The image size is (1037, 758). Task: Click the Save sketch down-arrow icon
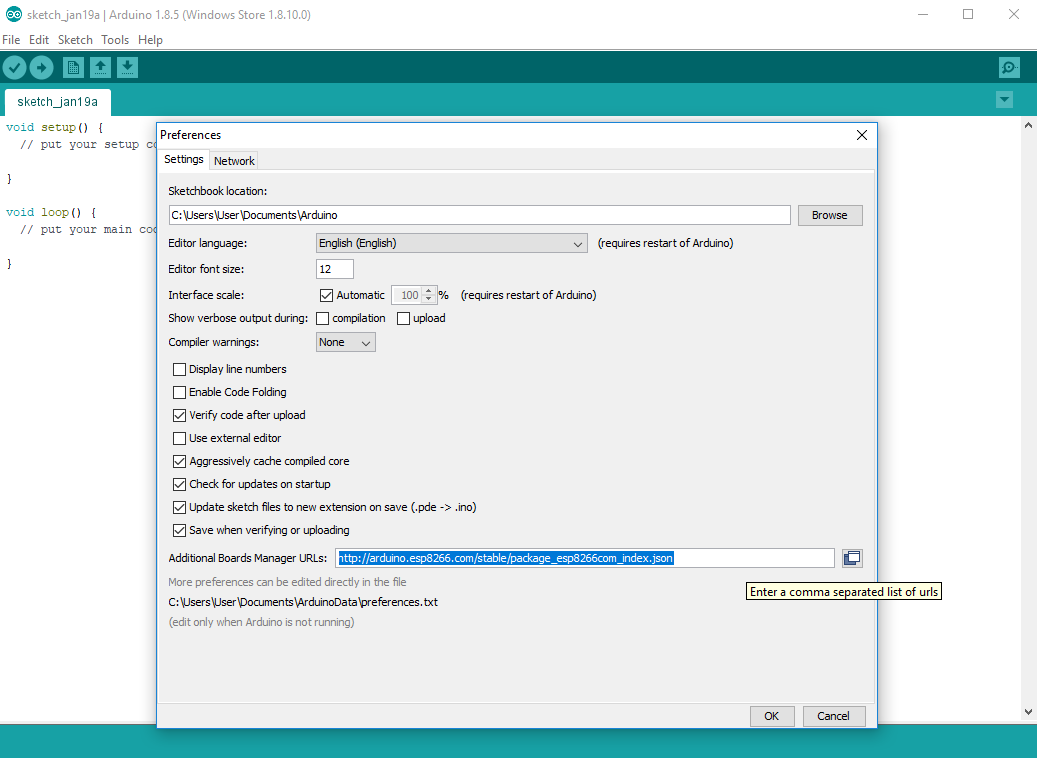[128, 67]
